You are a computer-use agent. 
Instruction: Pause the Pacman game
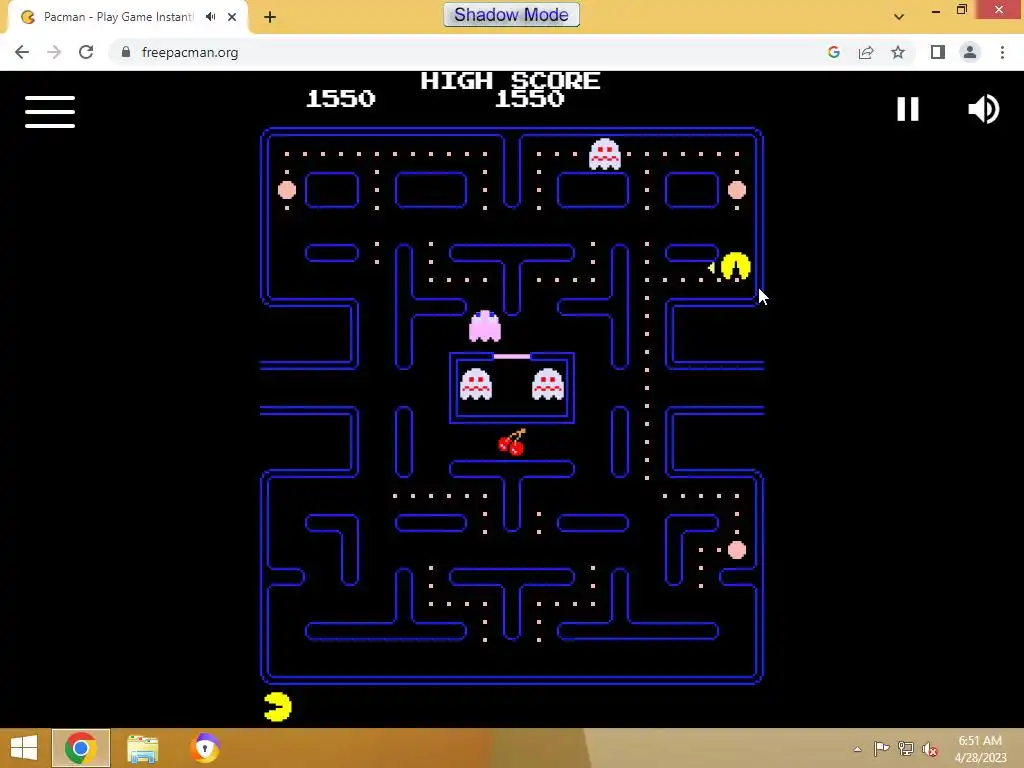(908, 109)
